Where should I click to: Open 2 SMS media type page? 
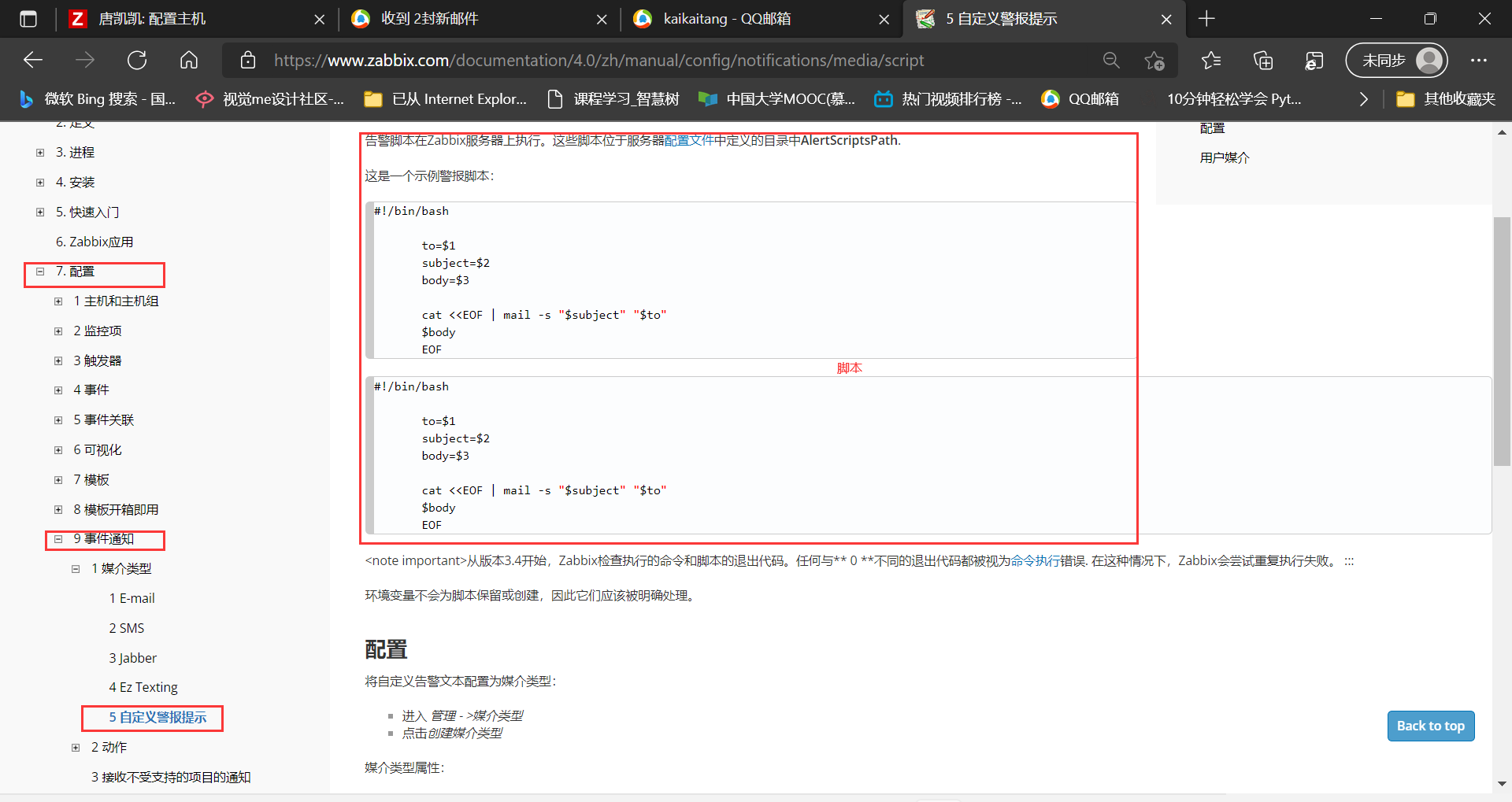pyautogui.click(x=127, y=628)
